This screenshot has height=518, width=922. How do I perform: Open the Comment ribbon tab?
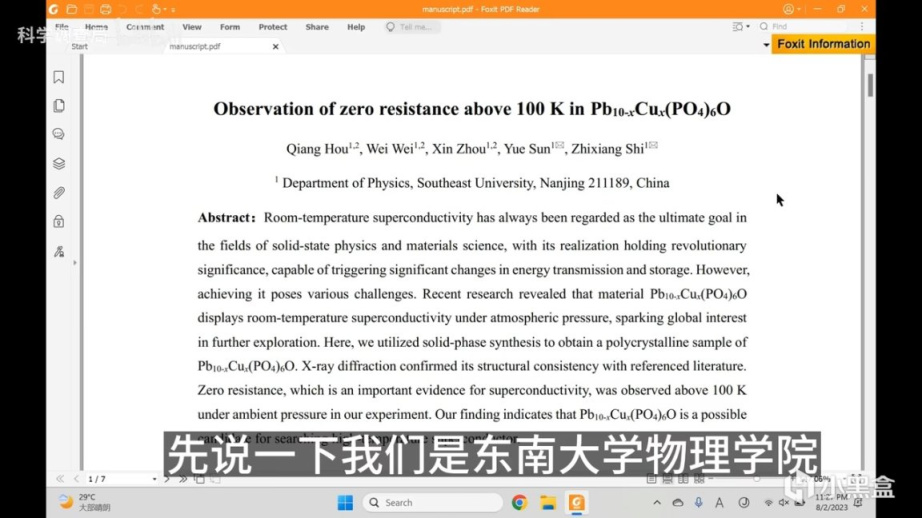tap(145, 27)
